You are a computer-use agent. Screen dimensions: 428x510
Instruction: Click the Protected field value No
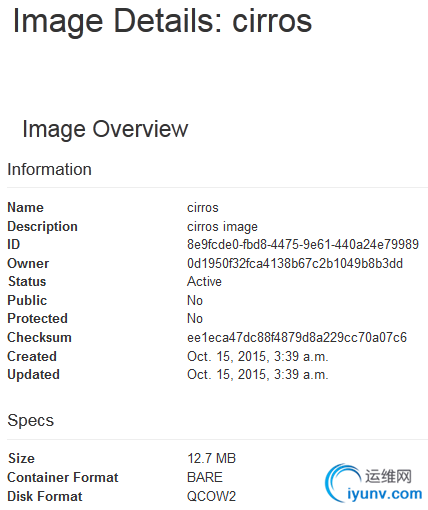[x=195, y=319]
